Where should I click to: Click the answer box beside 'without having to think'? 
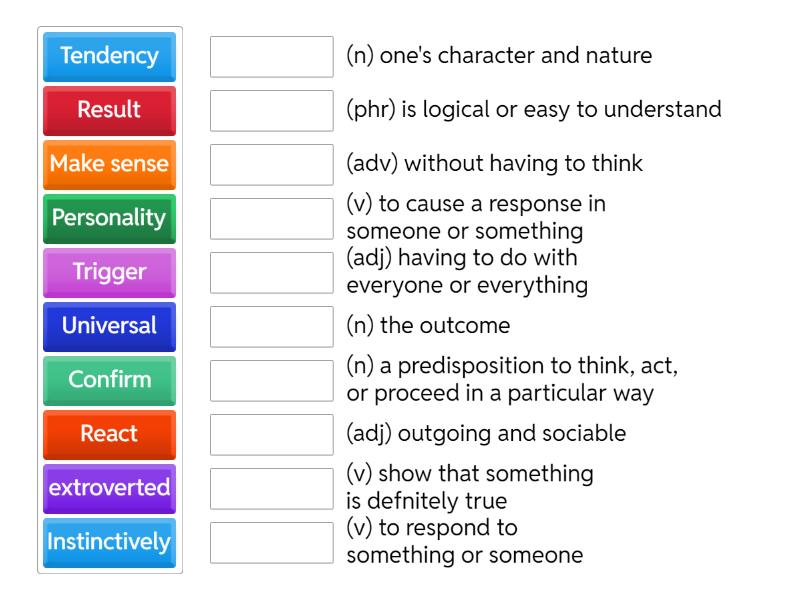pyautogui.click(x=272, y=165)
